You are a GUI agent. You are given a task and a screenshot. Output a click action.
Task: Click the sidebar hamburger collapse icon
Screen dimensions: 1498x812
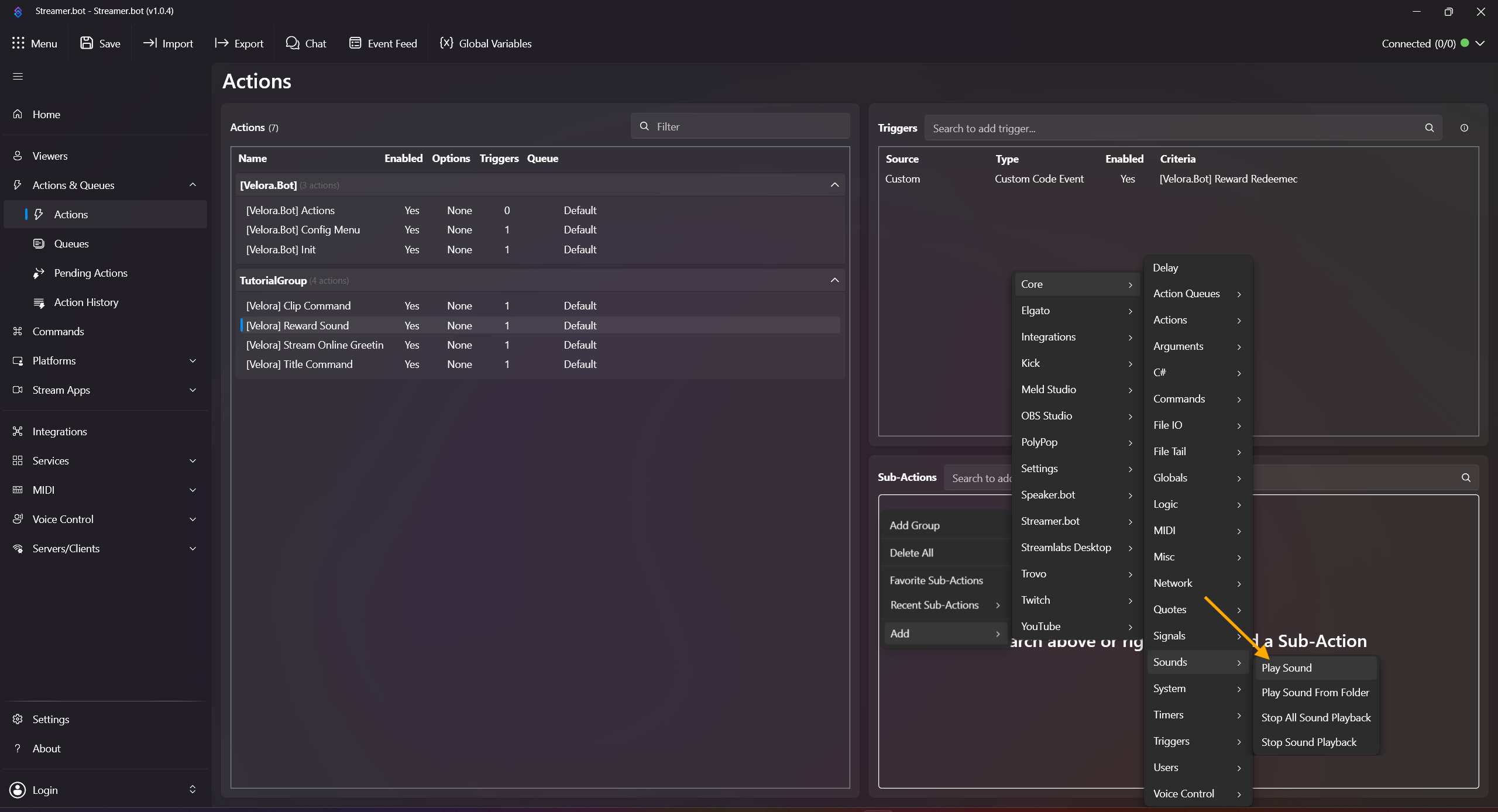(18, 77)
